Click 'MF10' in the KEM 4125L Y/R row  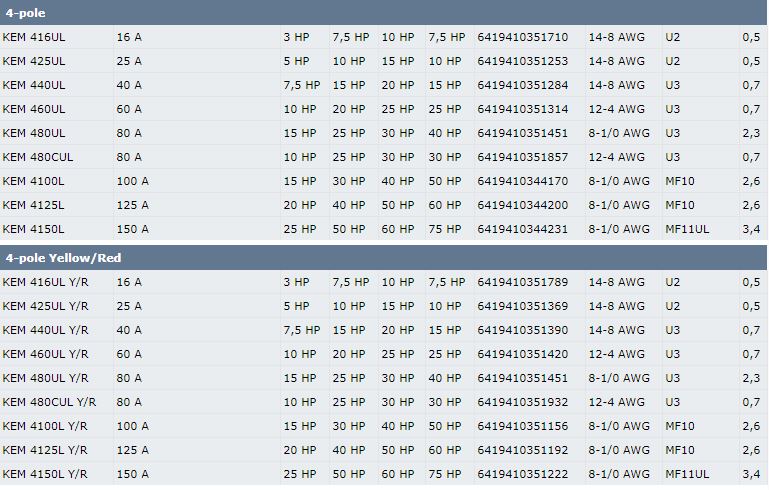click(x=680, y=451)
